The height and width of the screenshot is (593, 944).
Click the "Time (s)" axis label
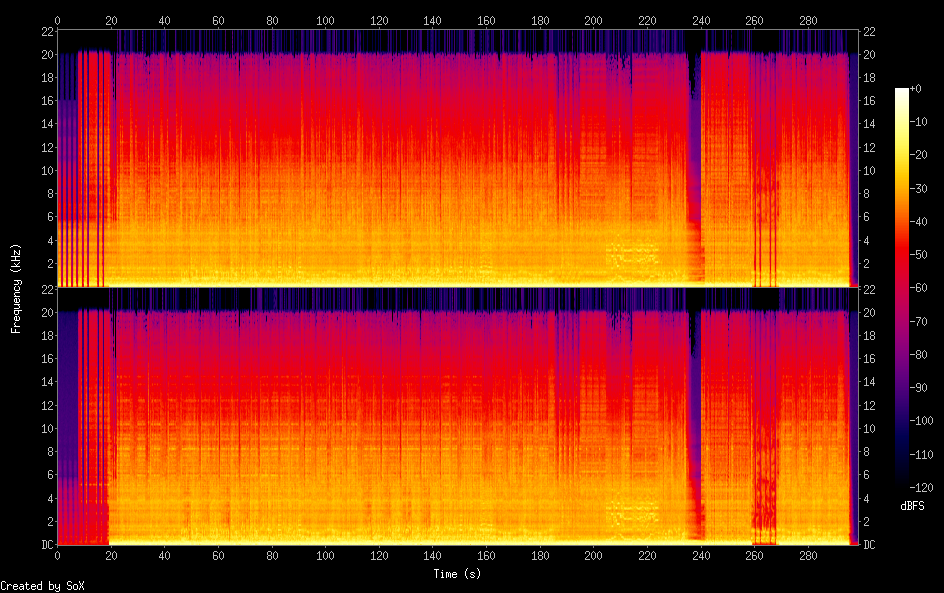tap(458, 574)
